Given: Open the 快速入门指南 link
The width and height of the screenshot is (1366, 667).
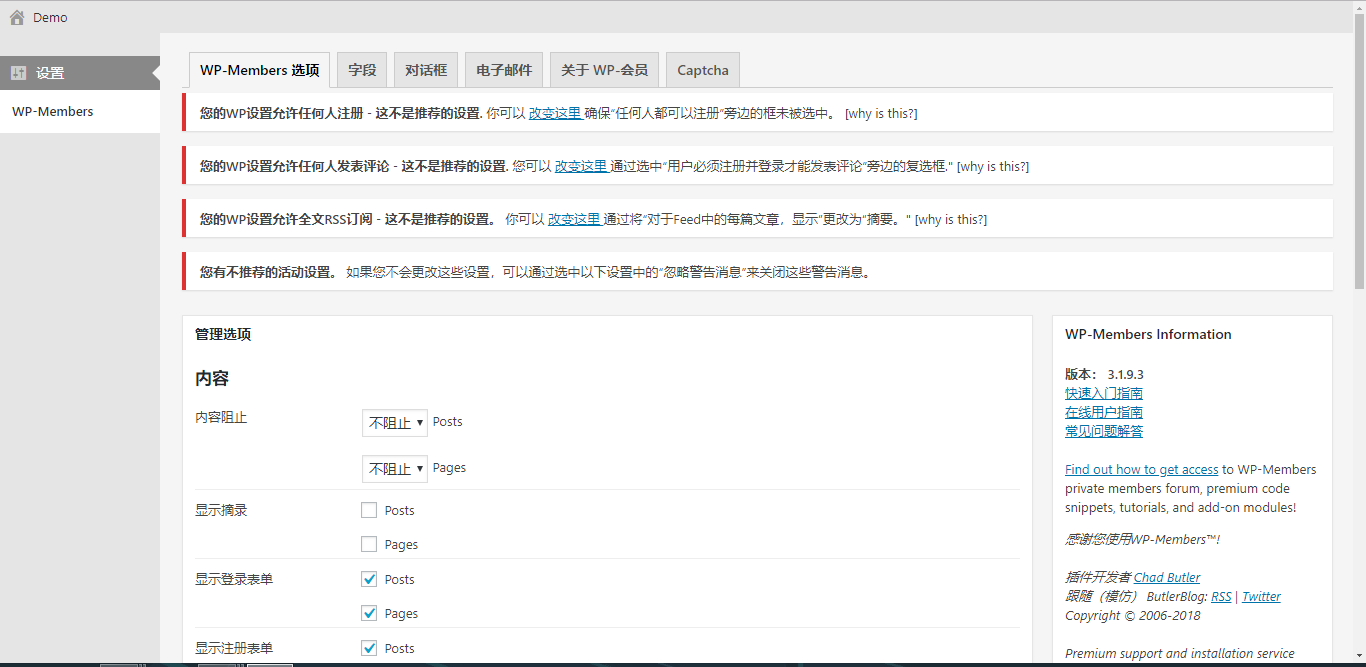Looking at the screenshot, I should pyautogui.click(x=1104, y=392).
